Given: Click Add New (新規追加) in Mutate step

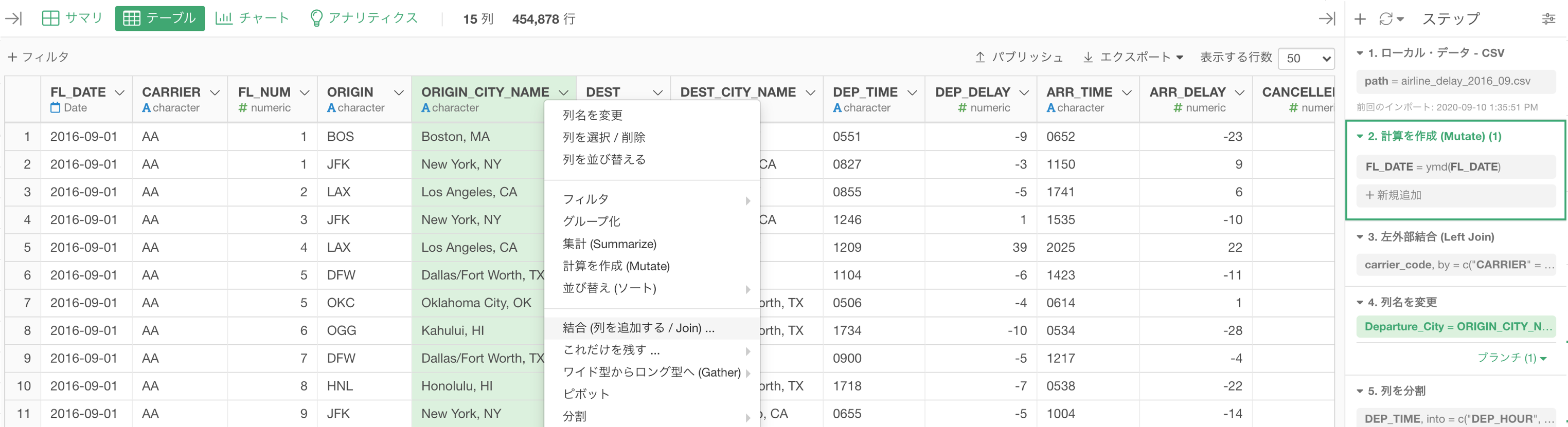Looking at the screenshot, I should point(1393,195).
